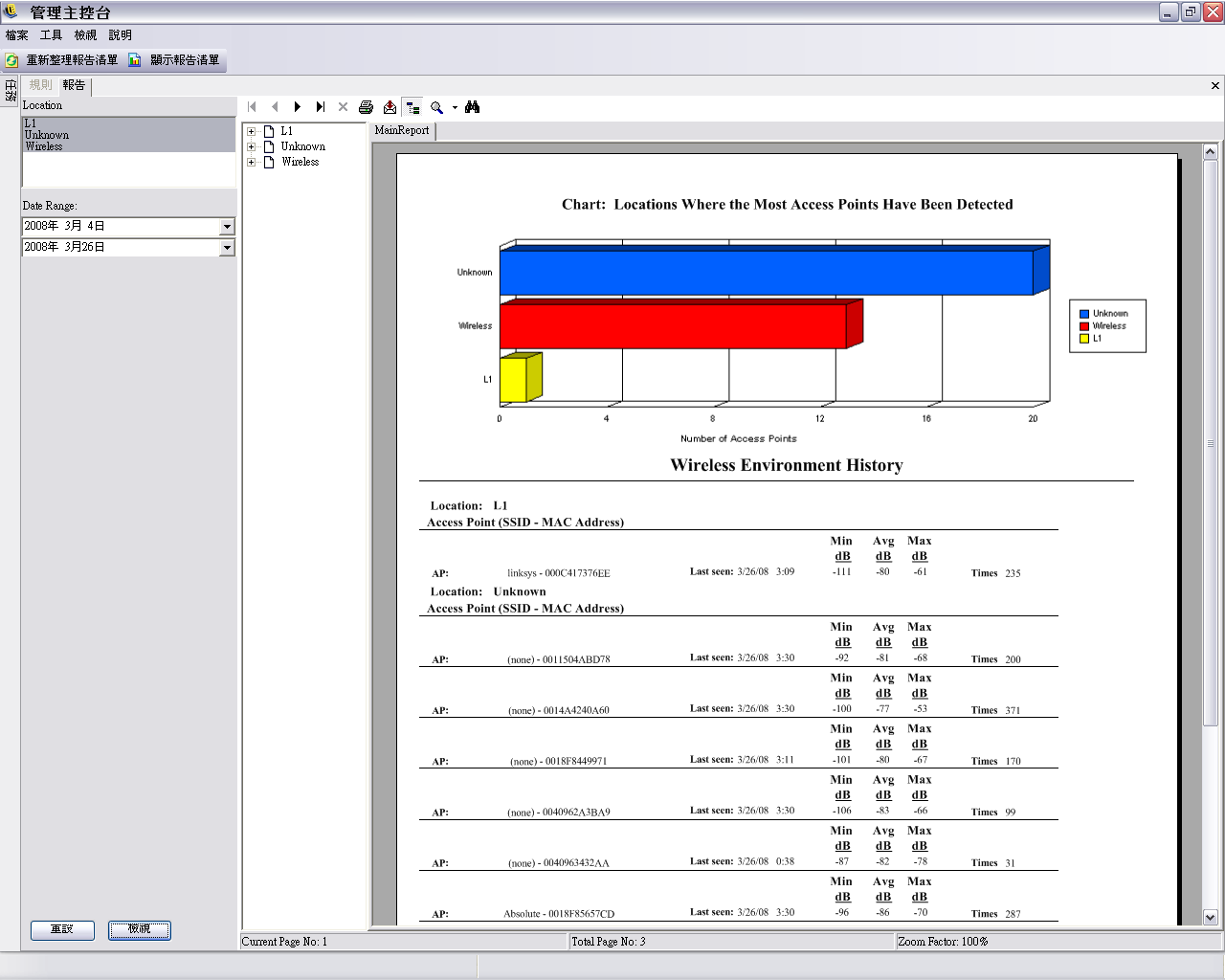Jump to the last report page

point(321,107)
